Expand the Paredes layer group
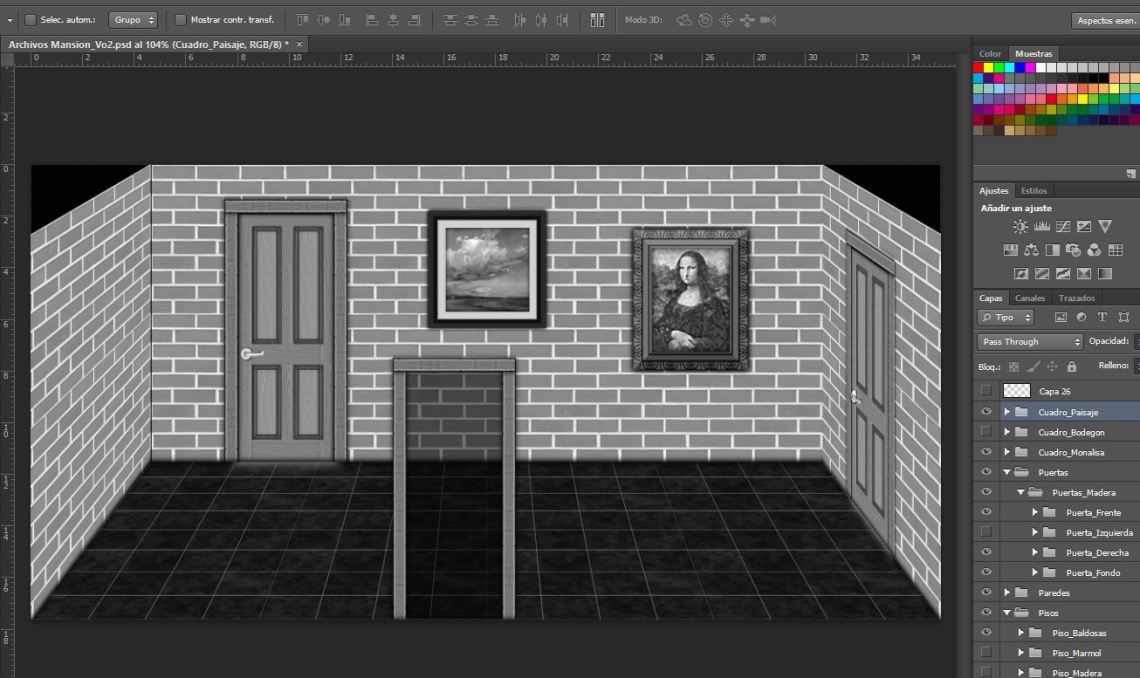Viewport: 1140px width, 678px height. [1007, 593]
